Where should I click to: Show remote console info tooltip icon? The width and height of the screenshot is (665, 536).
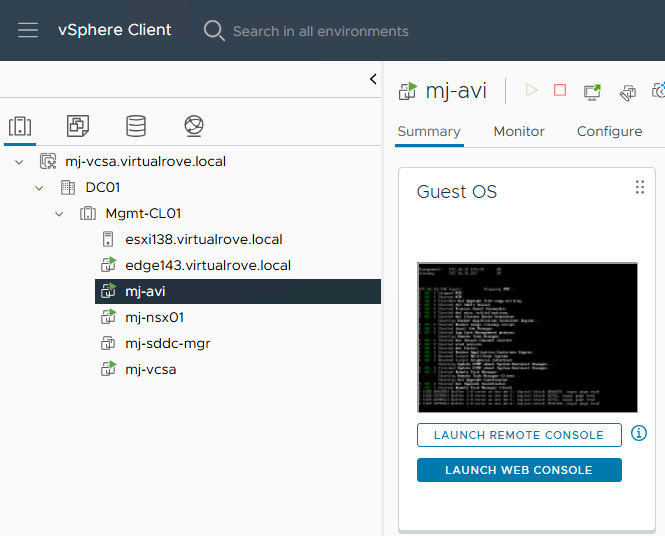click(x=639, y=433)
